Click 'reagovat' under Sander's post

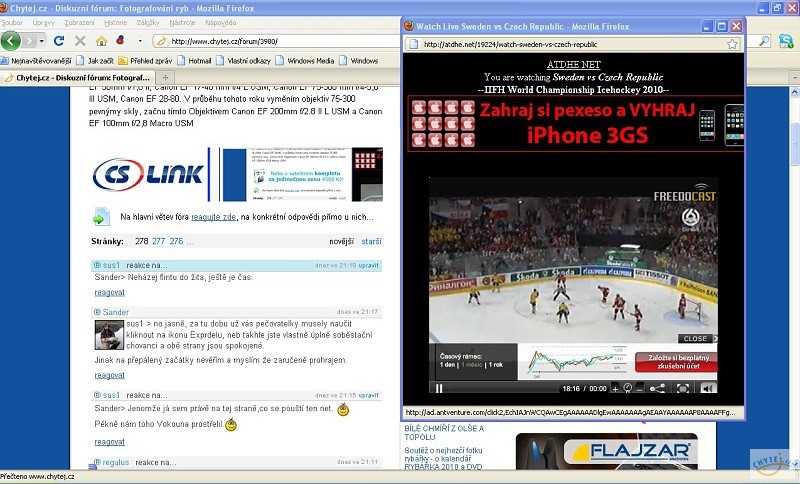(109, 375)
